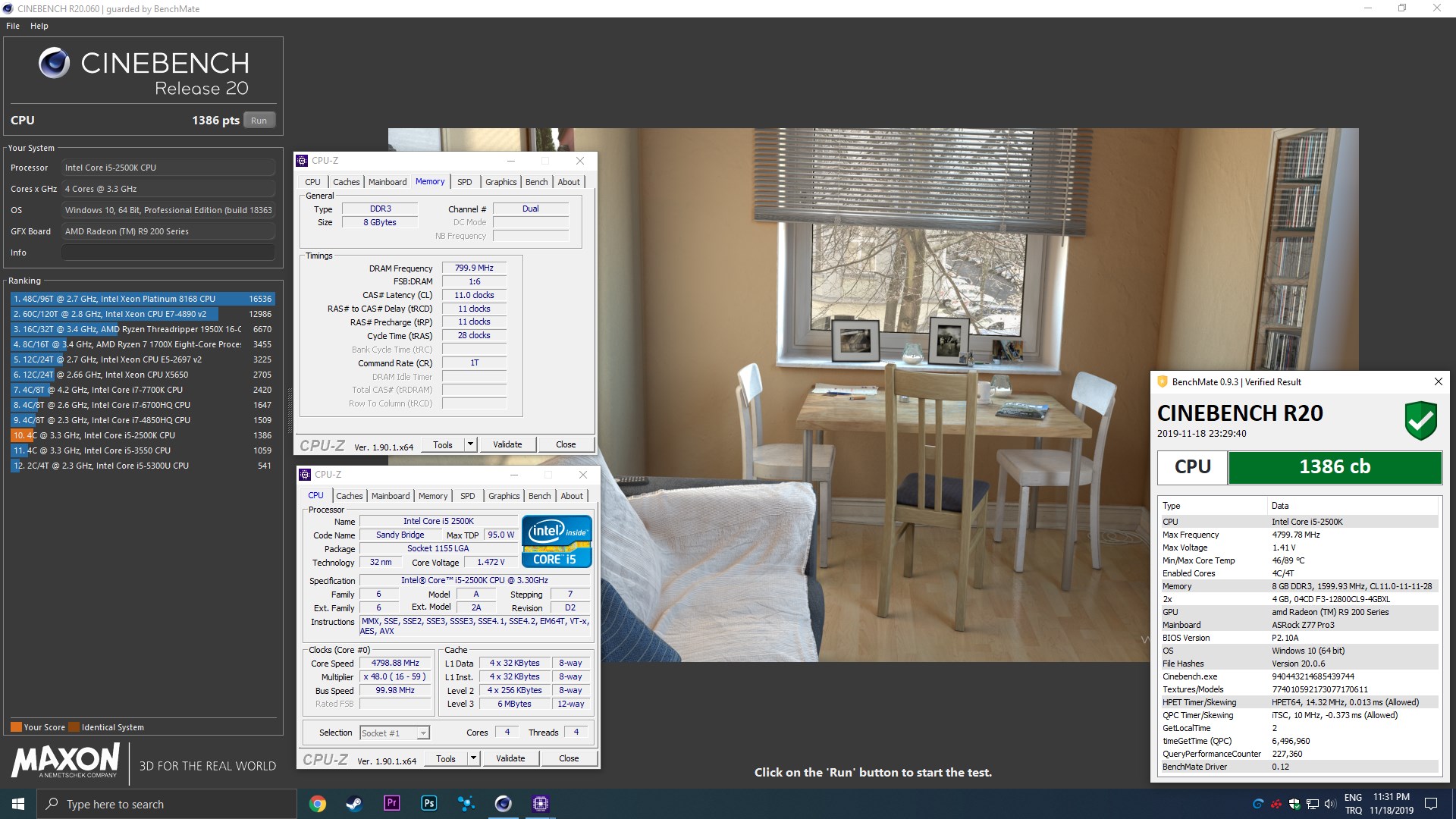Image resolution: width=1456 pixels, height=819 pixels.
Task: Open SPD tab in upper CPU-Z window
Action: pos(465,182)
